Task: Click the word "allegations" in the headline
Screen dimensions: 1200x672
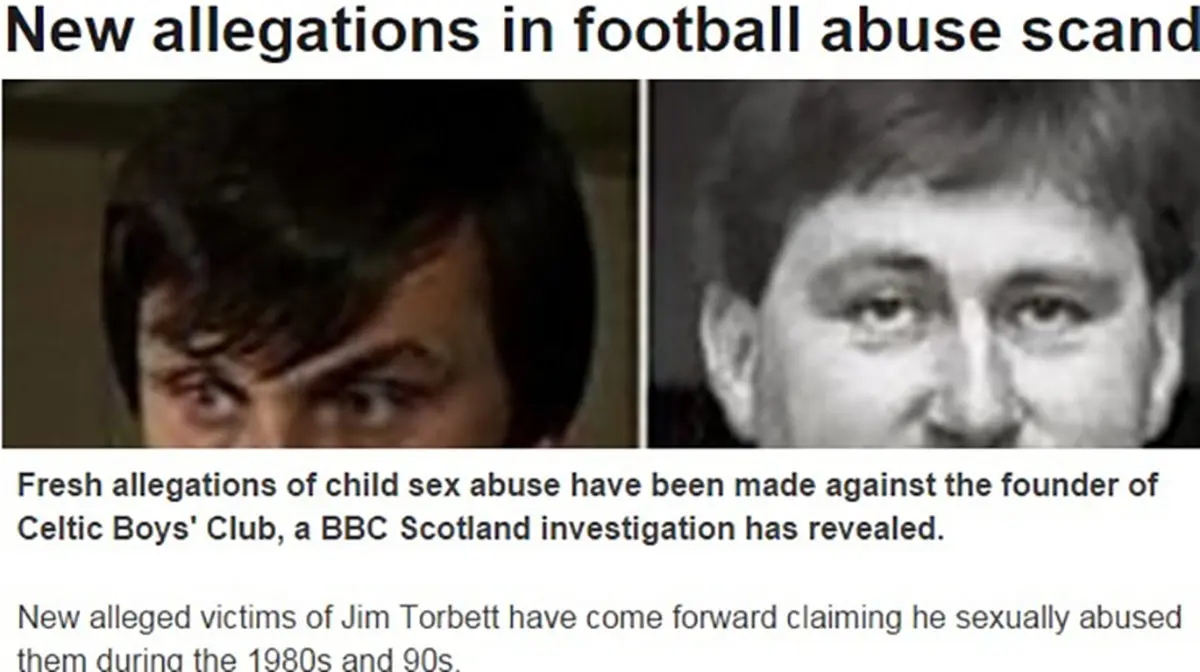Action: (313, 34)
